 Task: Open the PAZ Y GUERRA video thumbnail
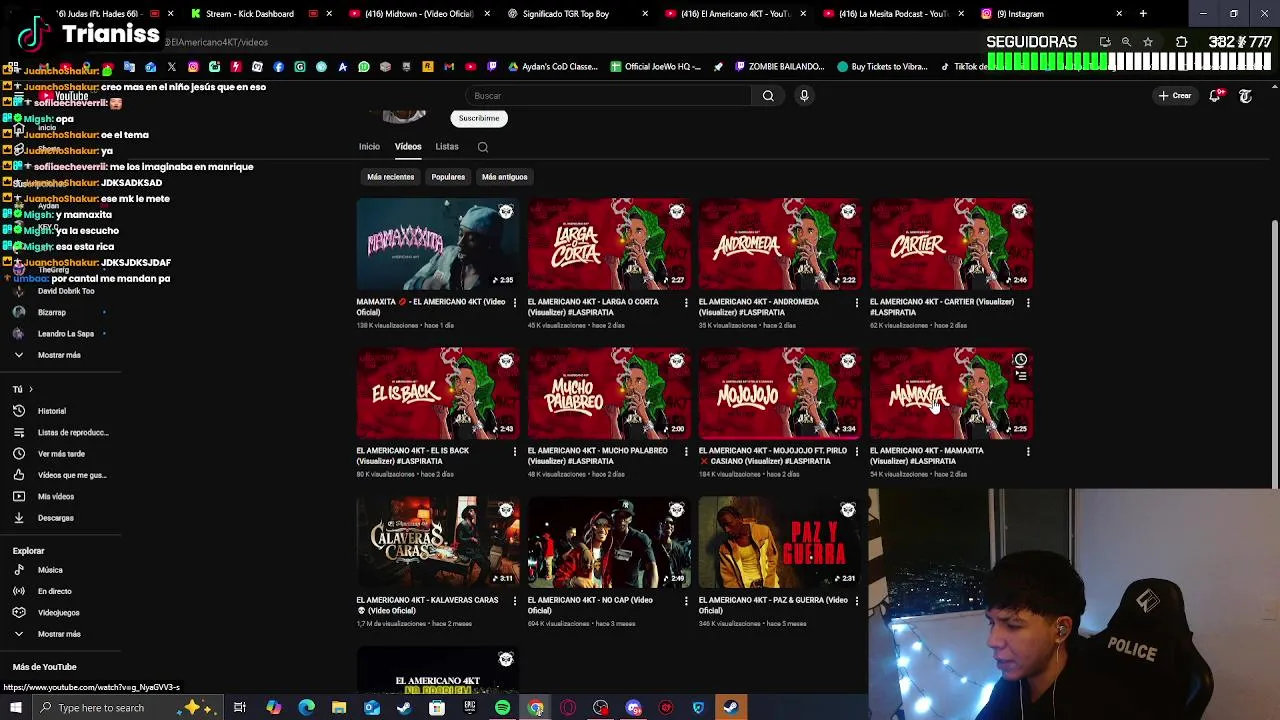(780, 543)
